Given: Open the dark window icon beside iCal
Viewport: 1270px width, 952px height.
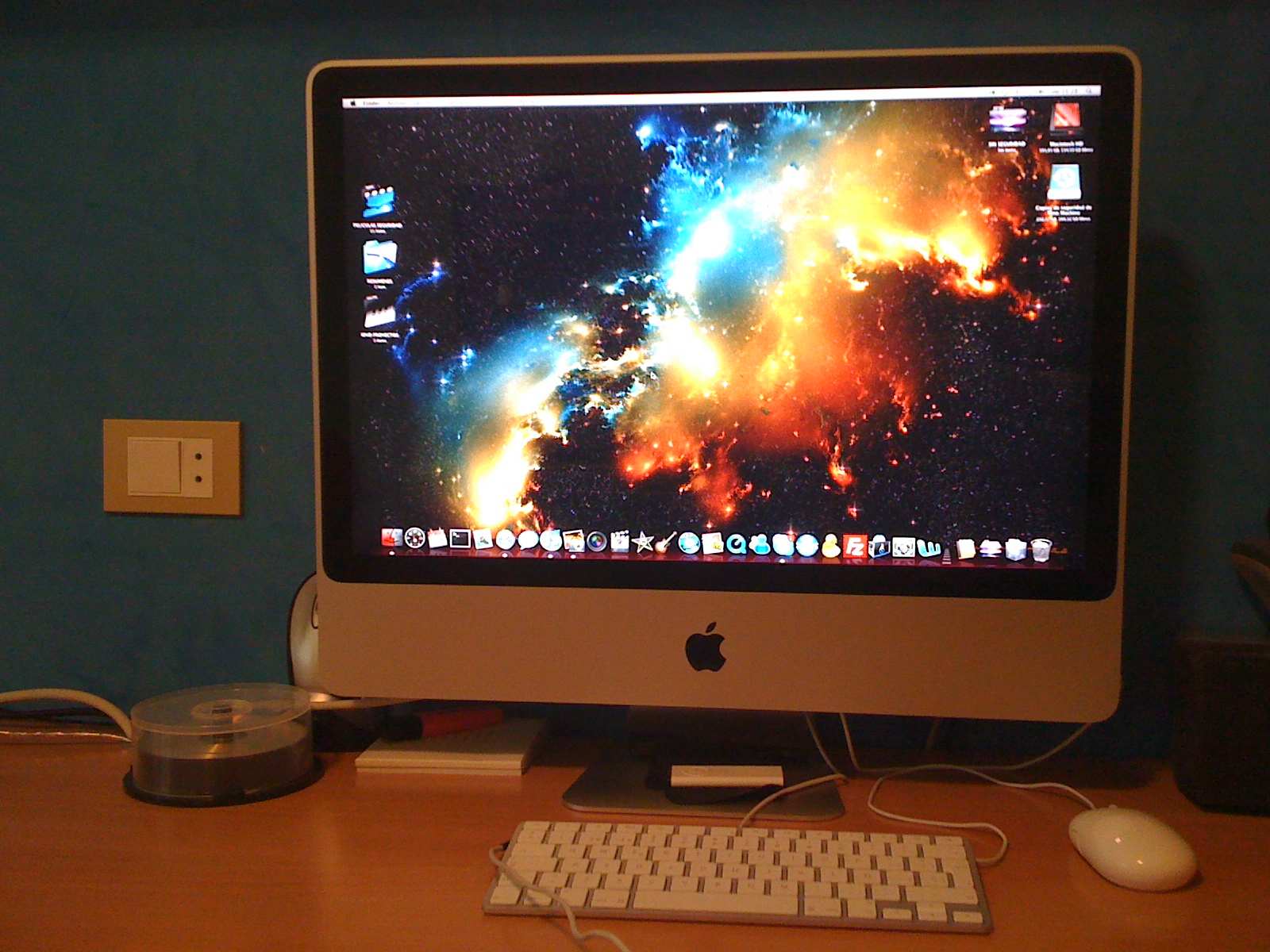Looking at the screenshot, I should point(460,539).
